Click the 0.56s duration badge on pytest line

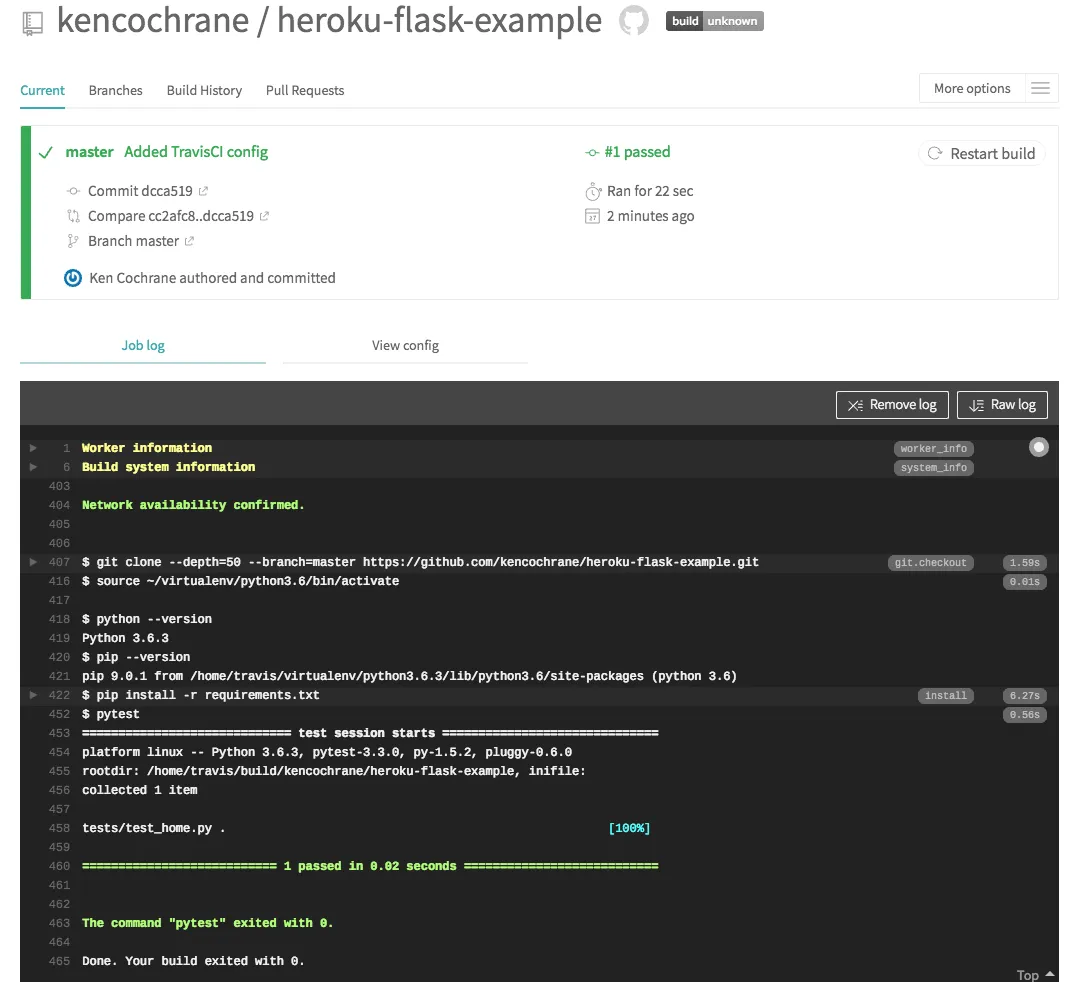[1025, 714]
